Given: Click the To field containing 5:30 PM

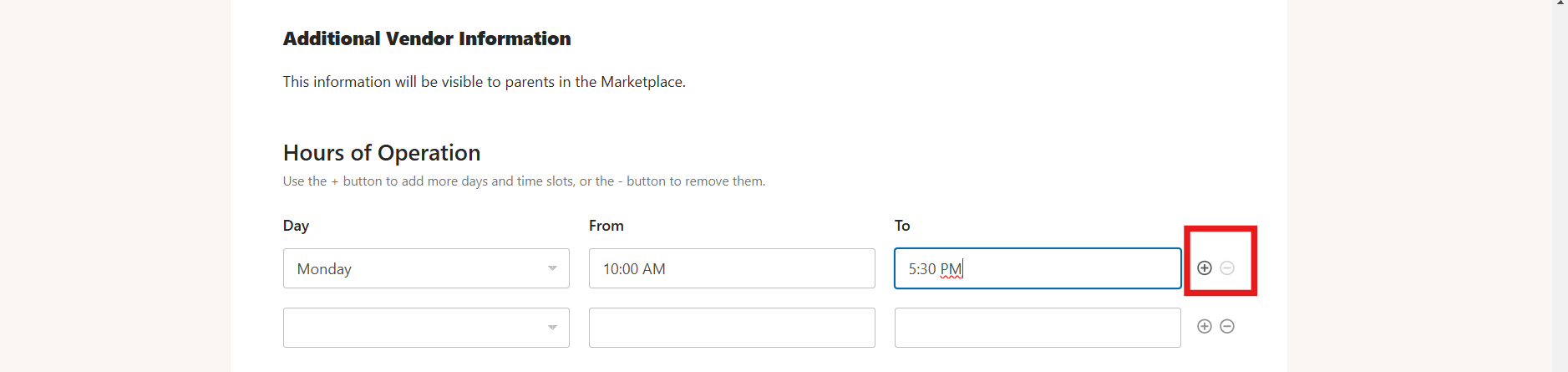Looking at the screenshot, I should (x=1038, y=268).
